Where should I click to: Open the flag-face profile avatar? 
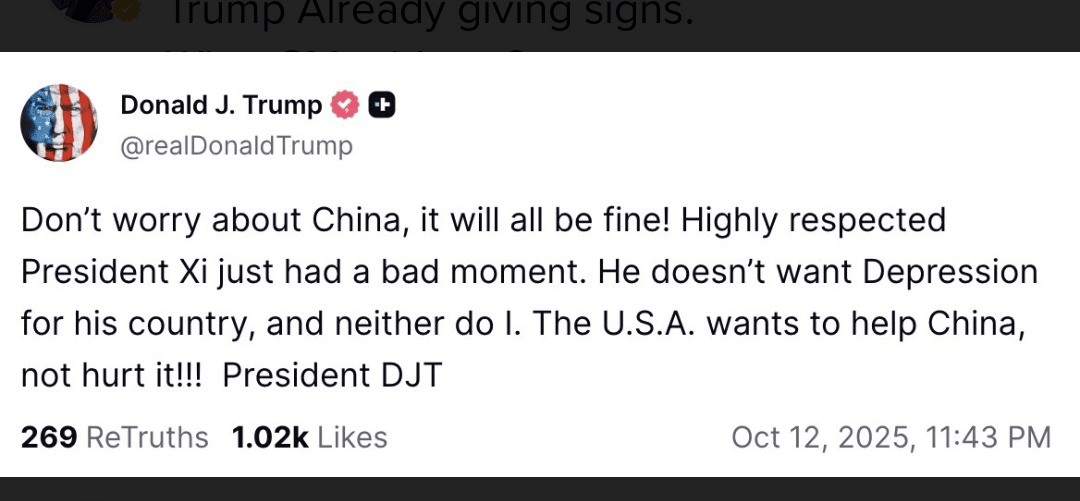59,123
